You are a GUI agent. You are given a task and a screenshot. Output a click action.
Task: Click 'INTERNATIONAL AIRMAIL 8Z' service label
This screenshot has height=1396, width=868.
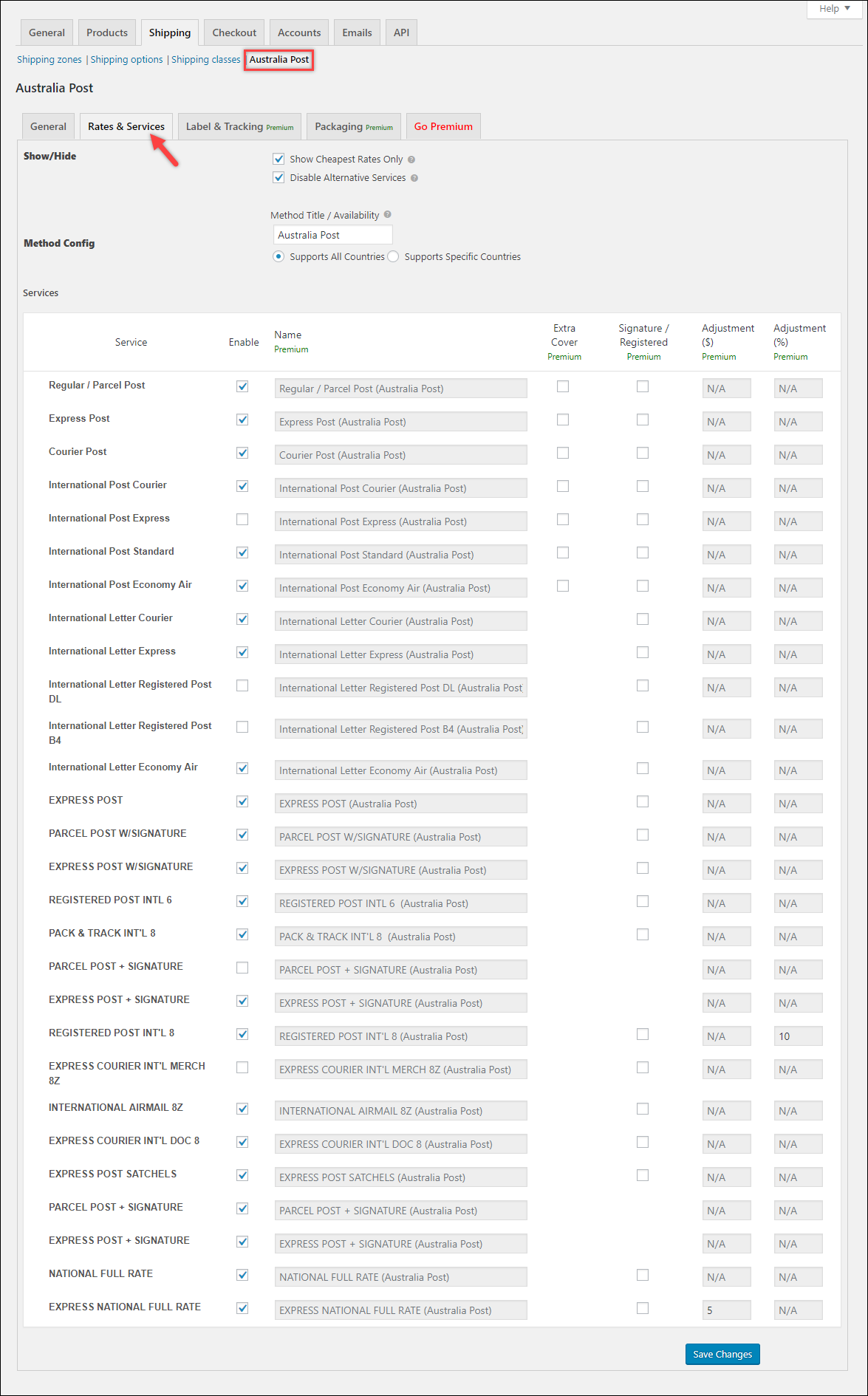click(116, 1107)
